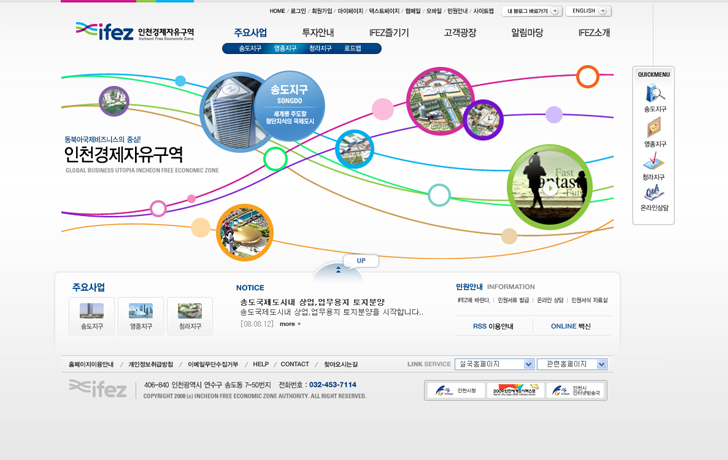This screenshot has width=728, height=460.
Task: Open the 청라지구 icon in Quickmenu
Action: pyautogui.click(x=654, y=161)
